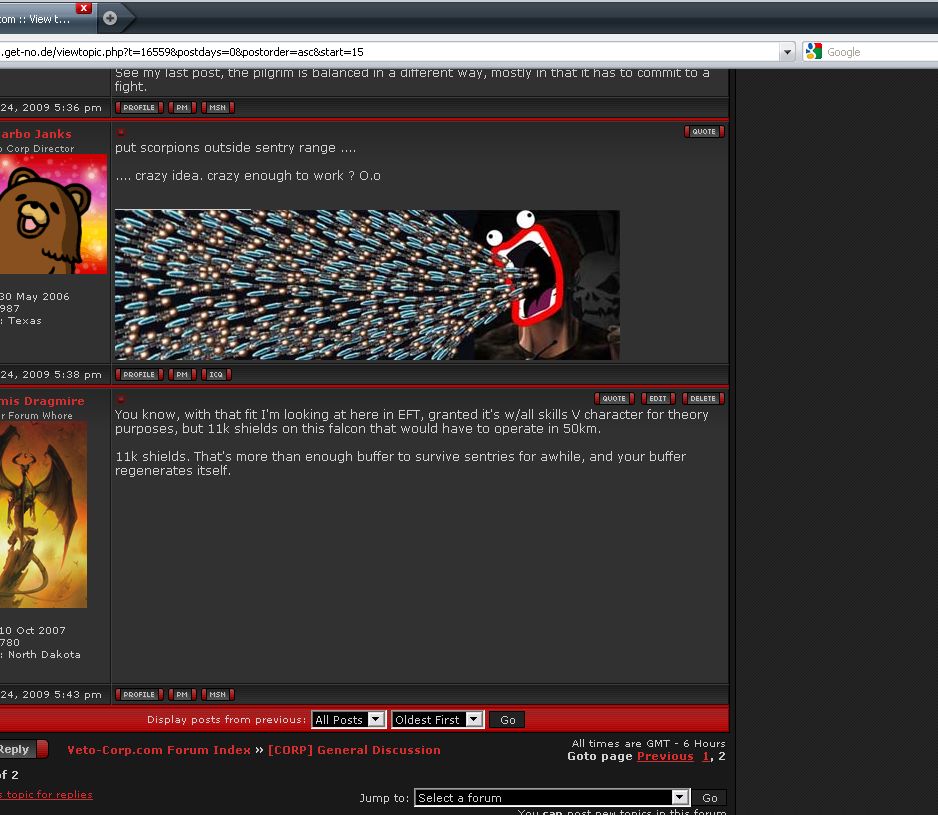Viewport: 938px width, 815px height.
Task: Click Go next to Oldest First
Action: [x=507, y=720]
